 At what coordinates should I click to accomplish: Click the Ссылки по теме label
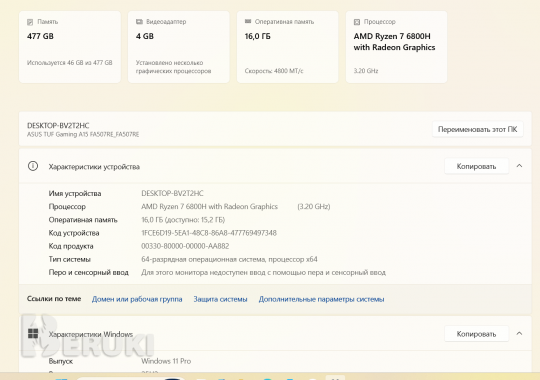[x=54, y=299]
